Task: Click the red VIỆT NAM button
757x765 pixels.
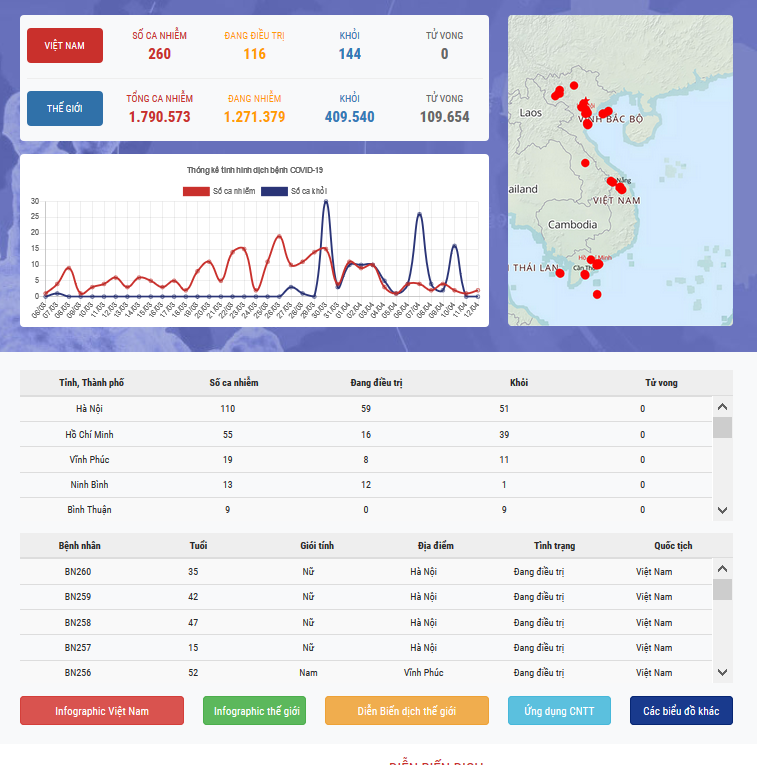Action: [64, 46]
